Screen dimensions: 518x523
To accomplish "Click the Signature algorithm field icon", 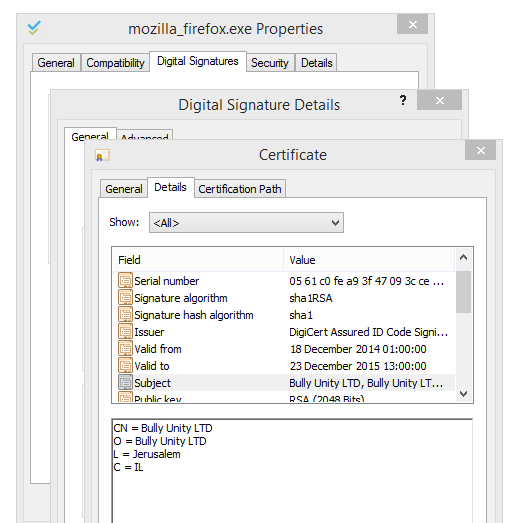I will point(125,298).
